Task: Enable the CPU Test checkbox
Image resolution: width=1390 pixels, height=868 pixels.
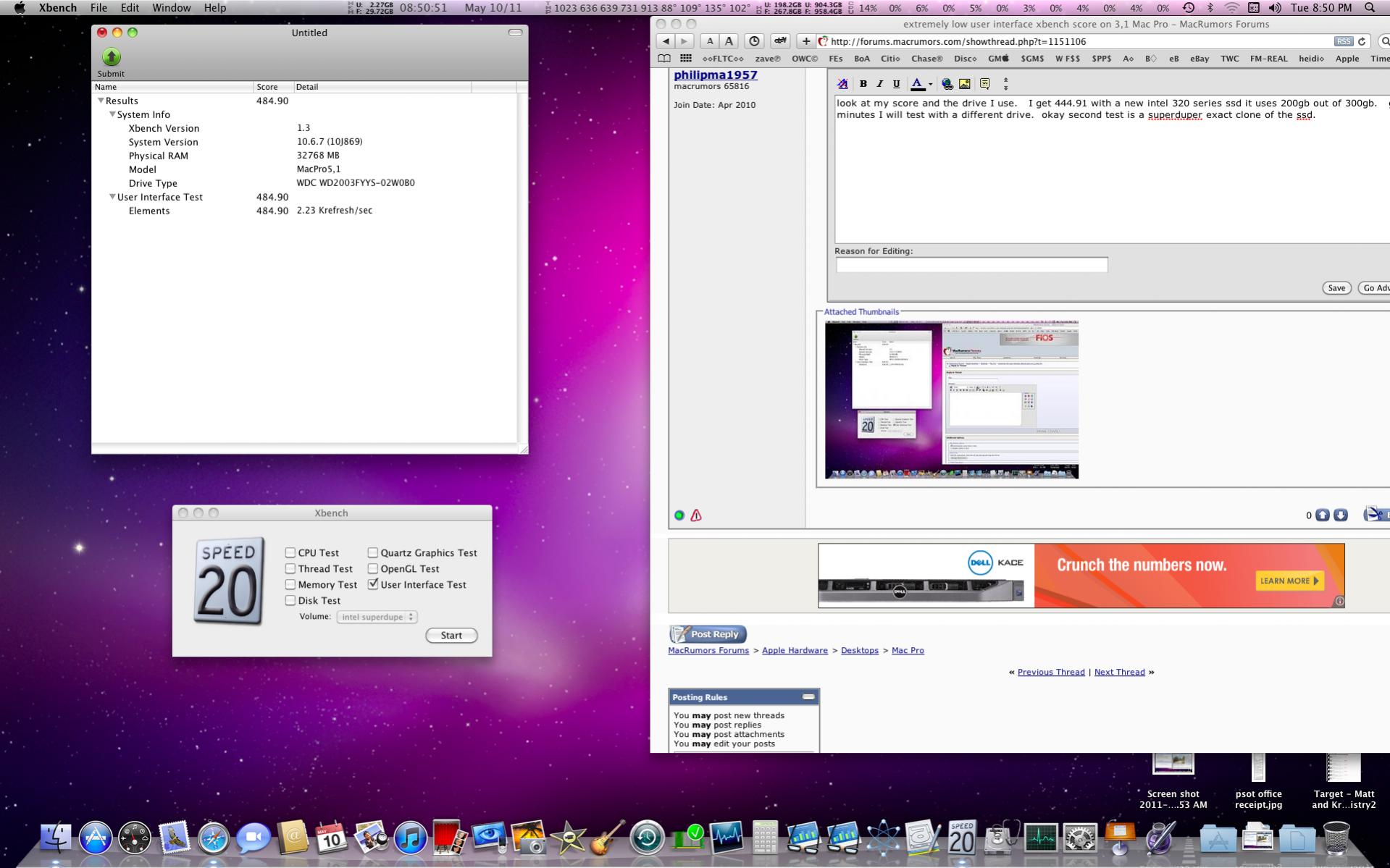Action: 290,552
